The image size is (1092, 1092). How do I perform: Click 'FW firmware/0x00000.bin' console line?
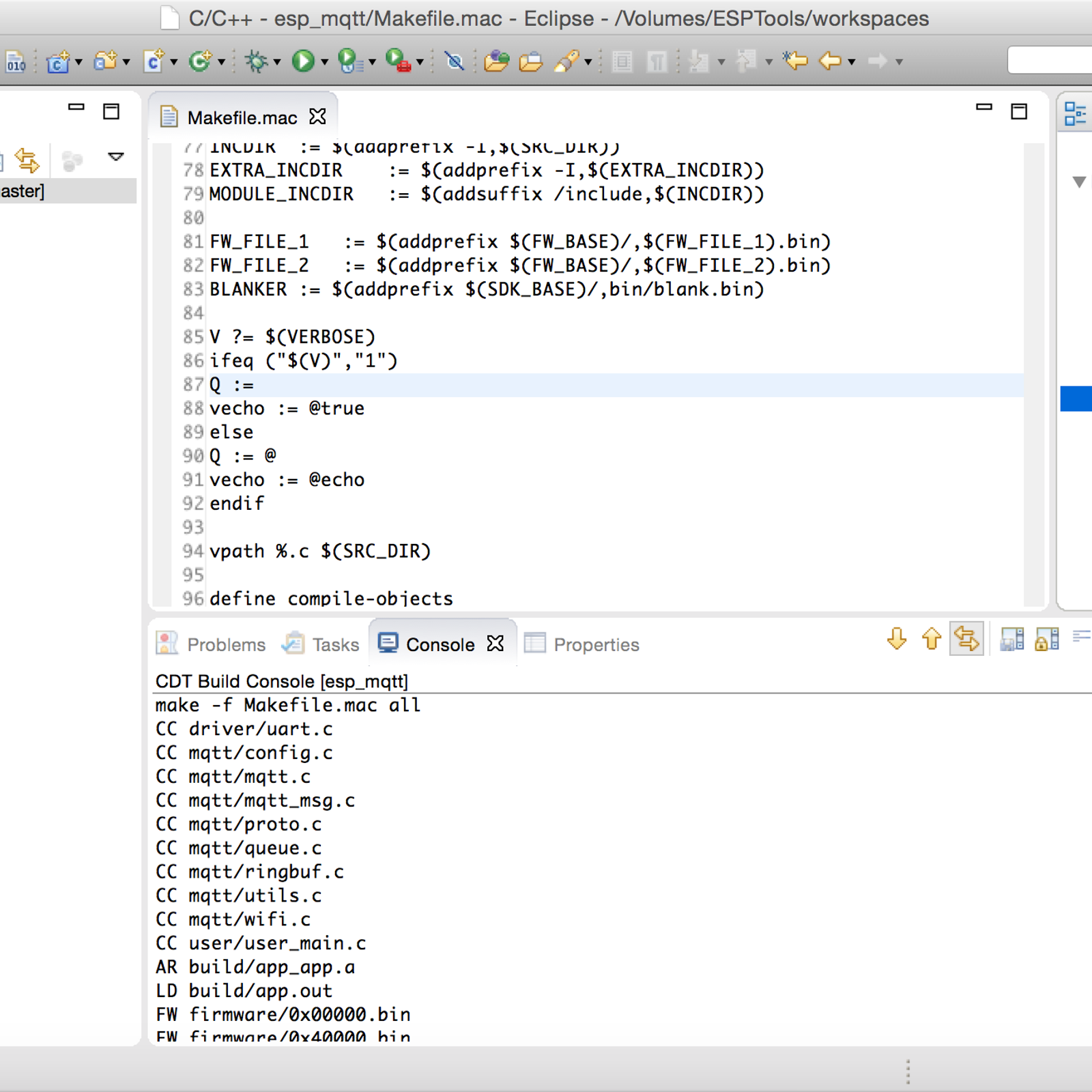pos(283,1014)
